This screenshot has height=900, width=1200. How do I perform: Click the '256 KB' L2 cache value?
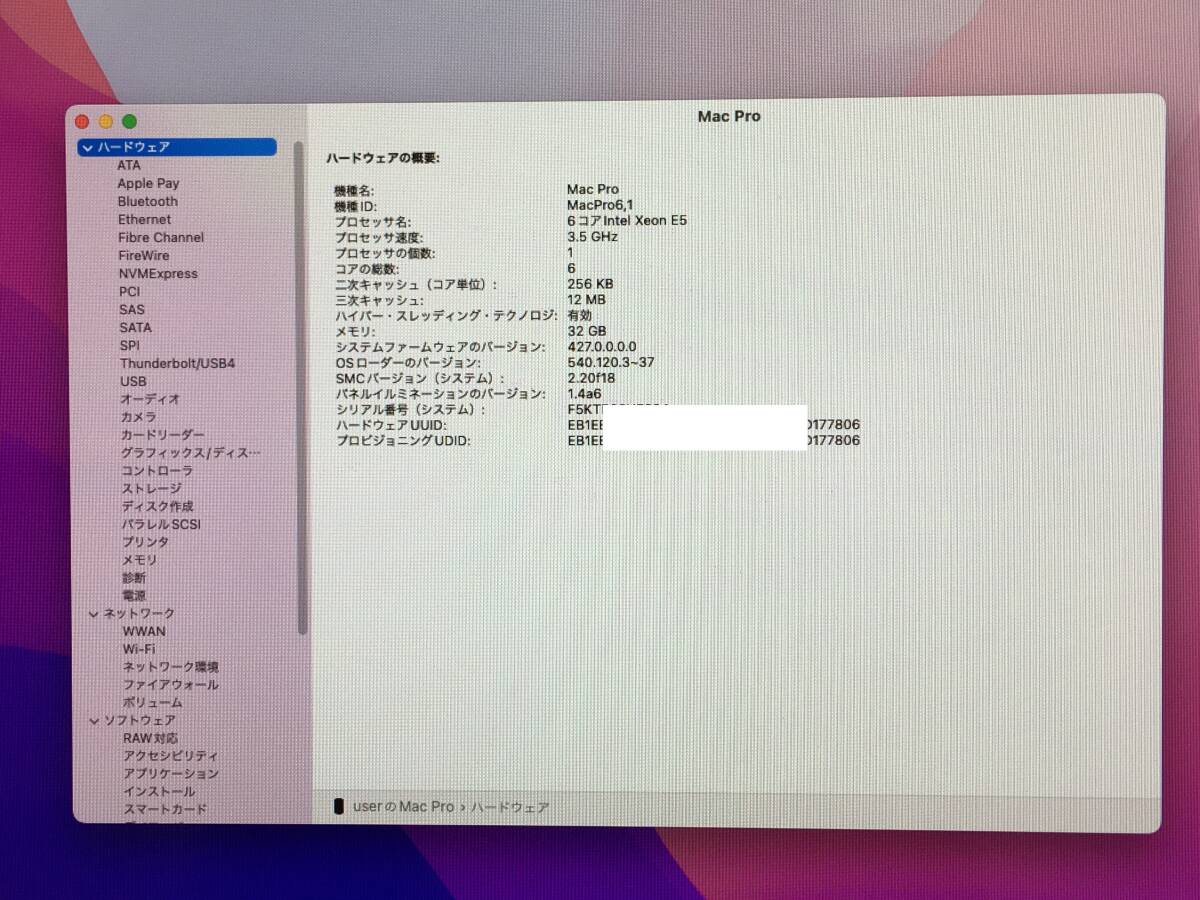coord(590,284)
